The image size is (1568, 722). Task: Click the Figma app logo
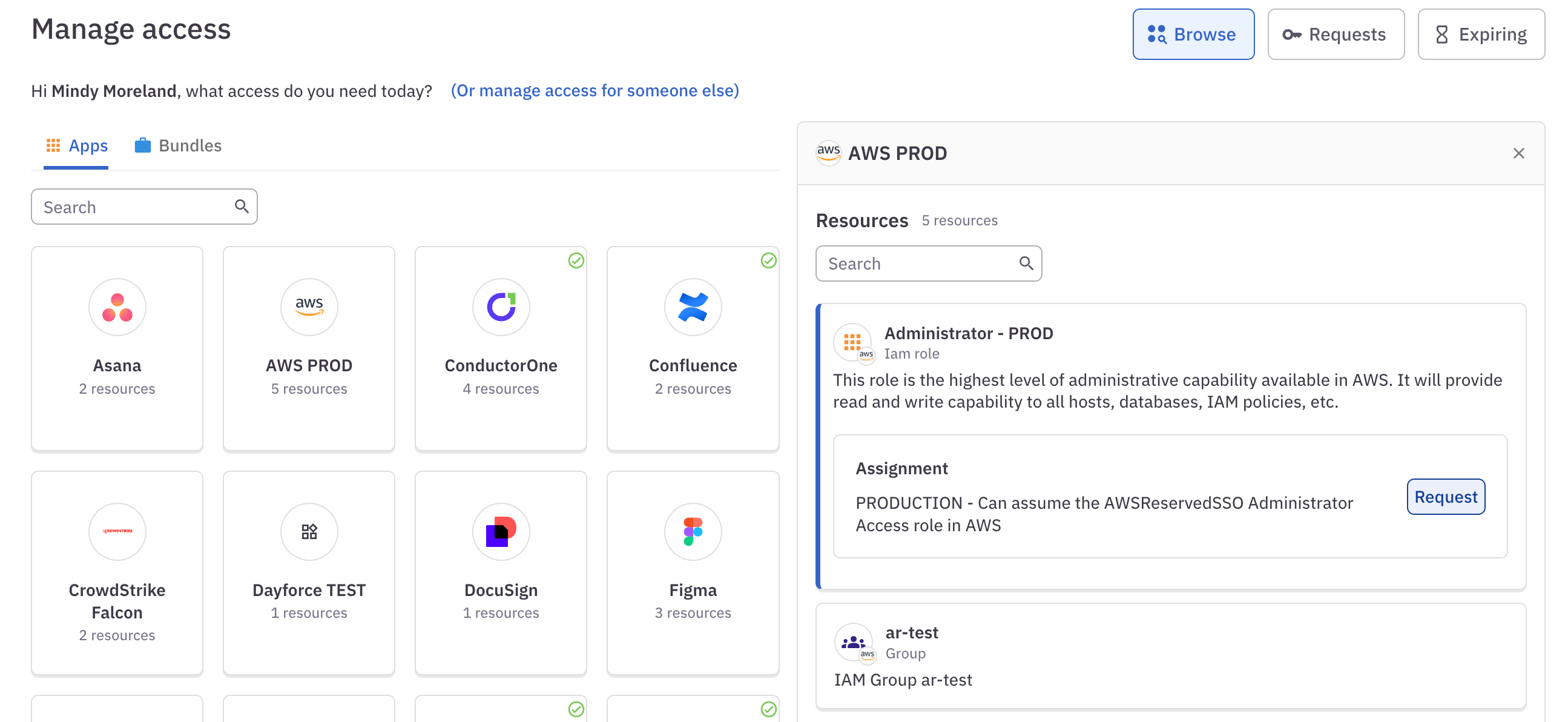coord(693,531)
